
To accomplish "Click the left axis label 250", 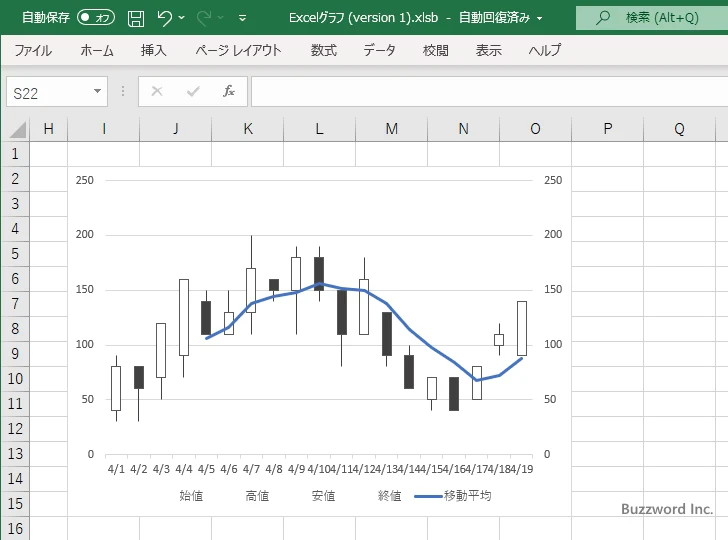I will pos(84,180).
